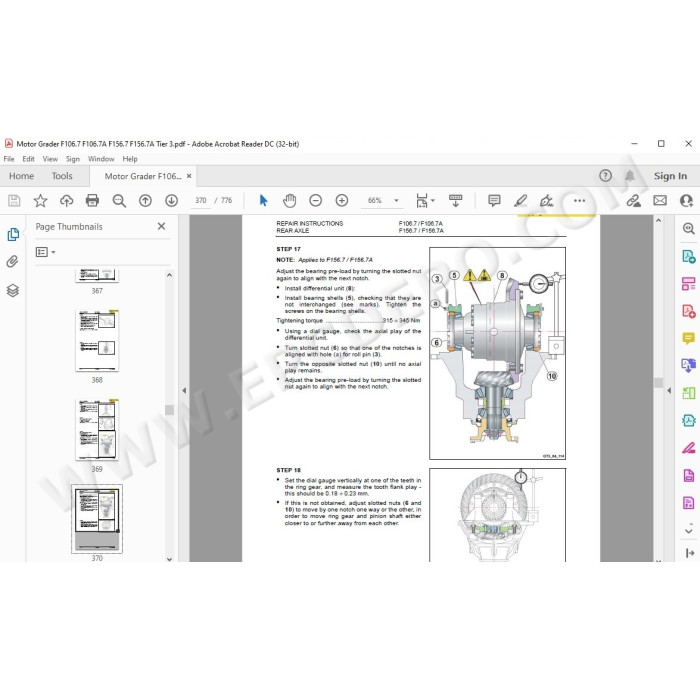Enable scrolling read mode icon
700x700 pixels.
click(455, 200)
